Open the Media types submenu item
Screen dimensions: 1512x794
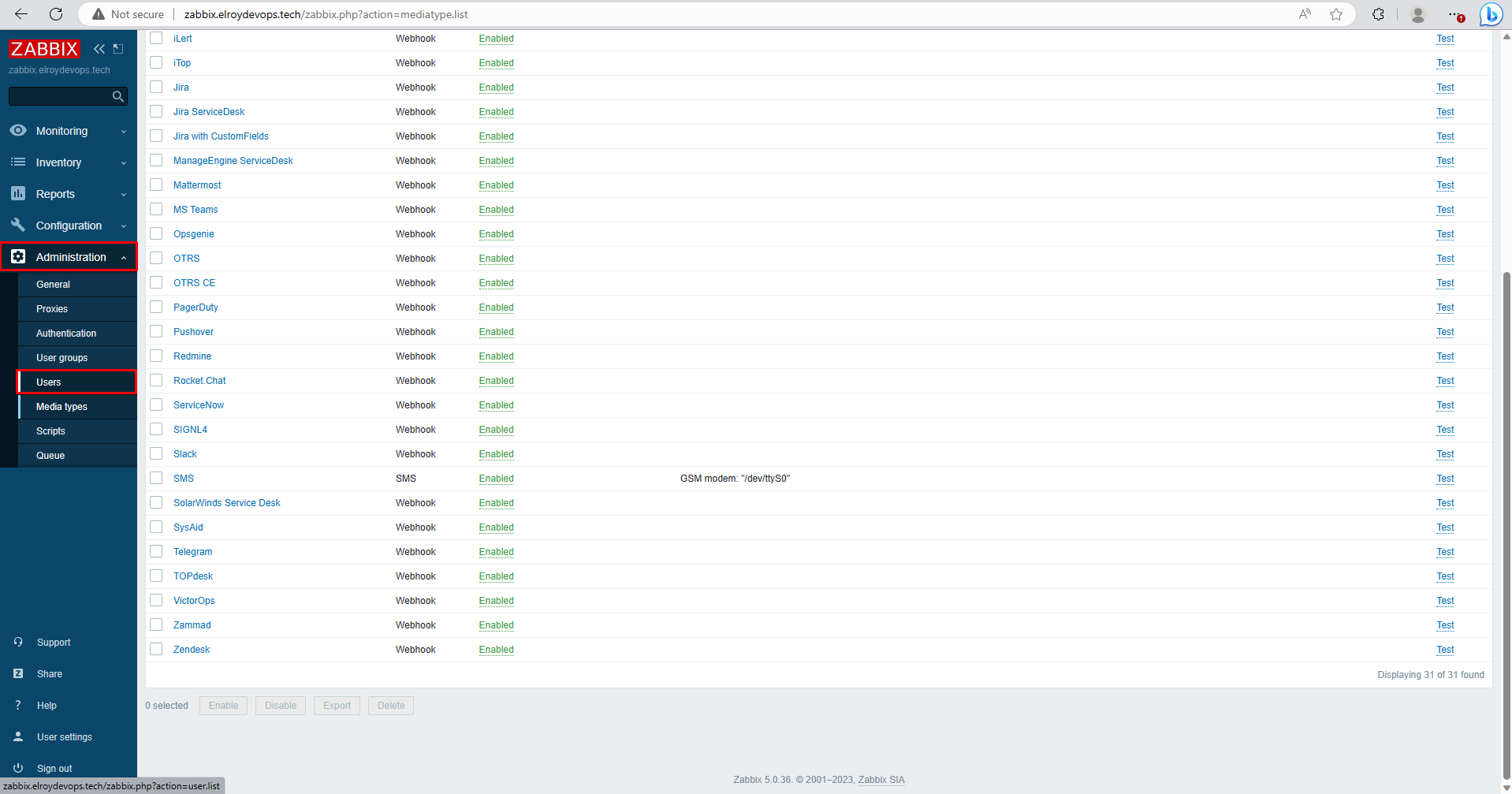coord(77,407)
